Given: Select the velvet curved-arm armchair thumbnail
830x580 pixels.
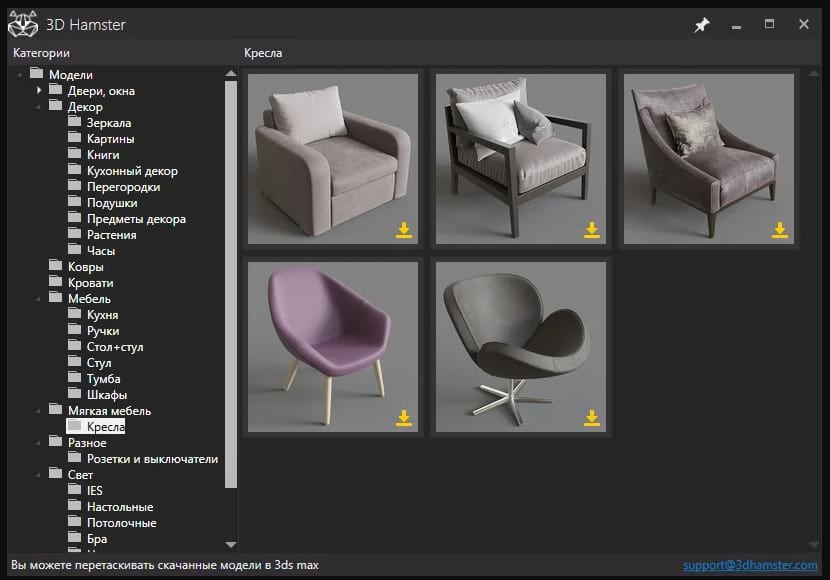Looking at the screenshot, I should click(x=708, y=159).
